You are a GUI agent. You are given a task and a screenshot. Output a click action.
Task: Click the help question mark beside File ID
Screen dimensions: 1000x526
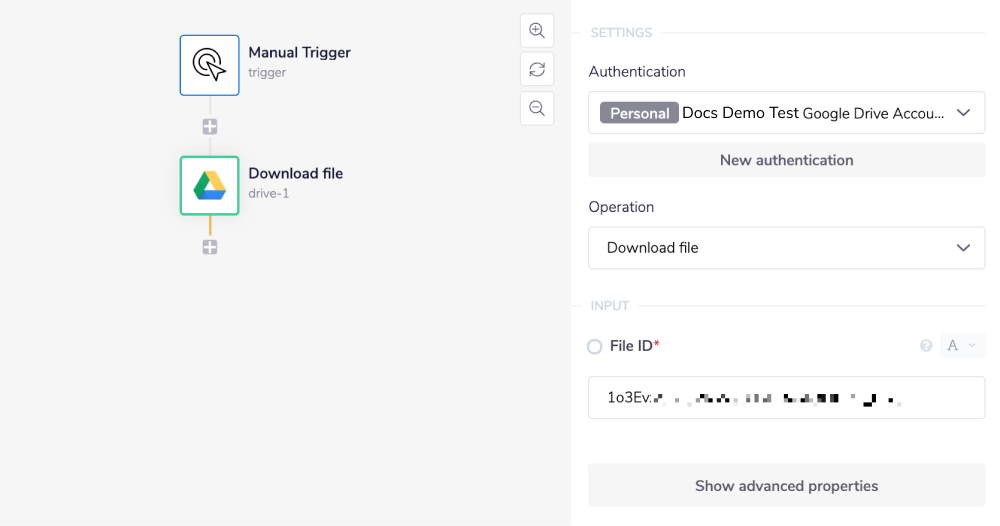926,346
